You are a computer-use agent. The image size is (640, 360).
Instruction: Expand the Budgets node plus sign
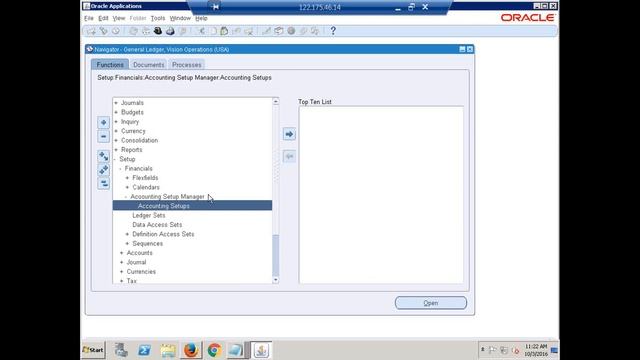click(x=116, y=112)
